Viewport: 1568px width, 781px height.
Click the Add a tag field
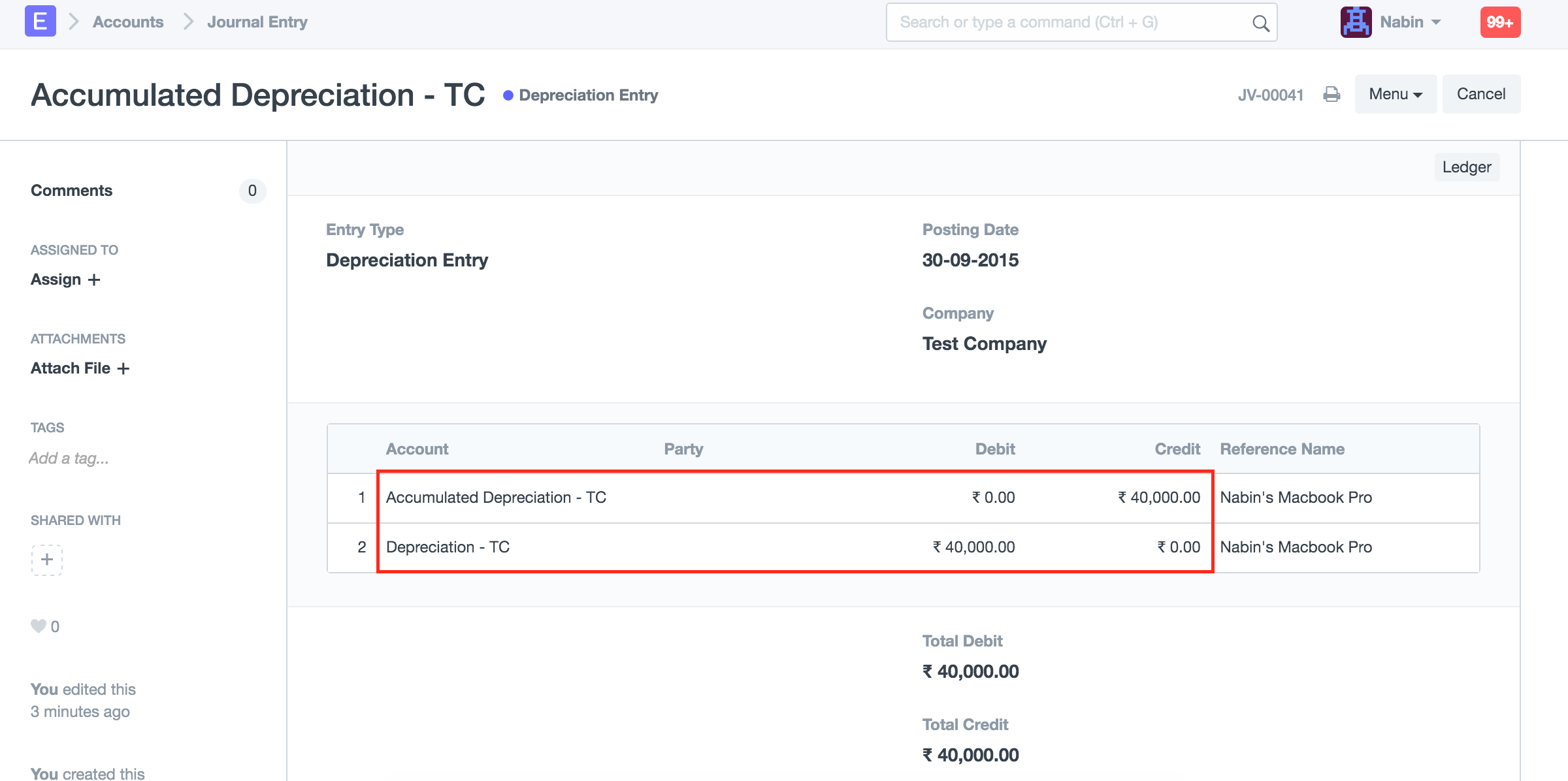tap(69, 458)
